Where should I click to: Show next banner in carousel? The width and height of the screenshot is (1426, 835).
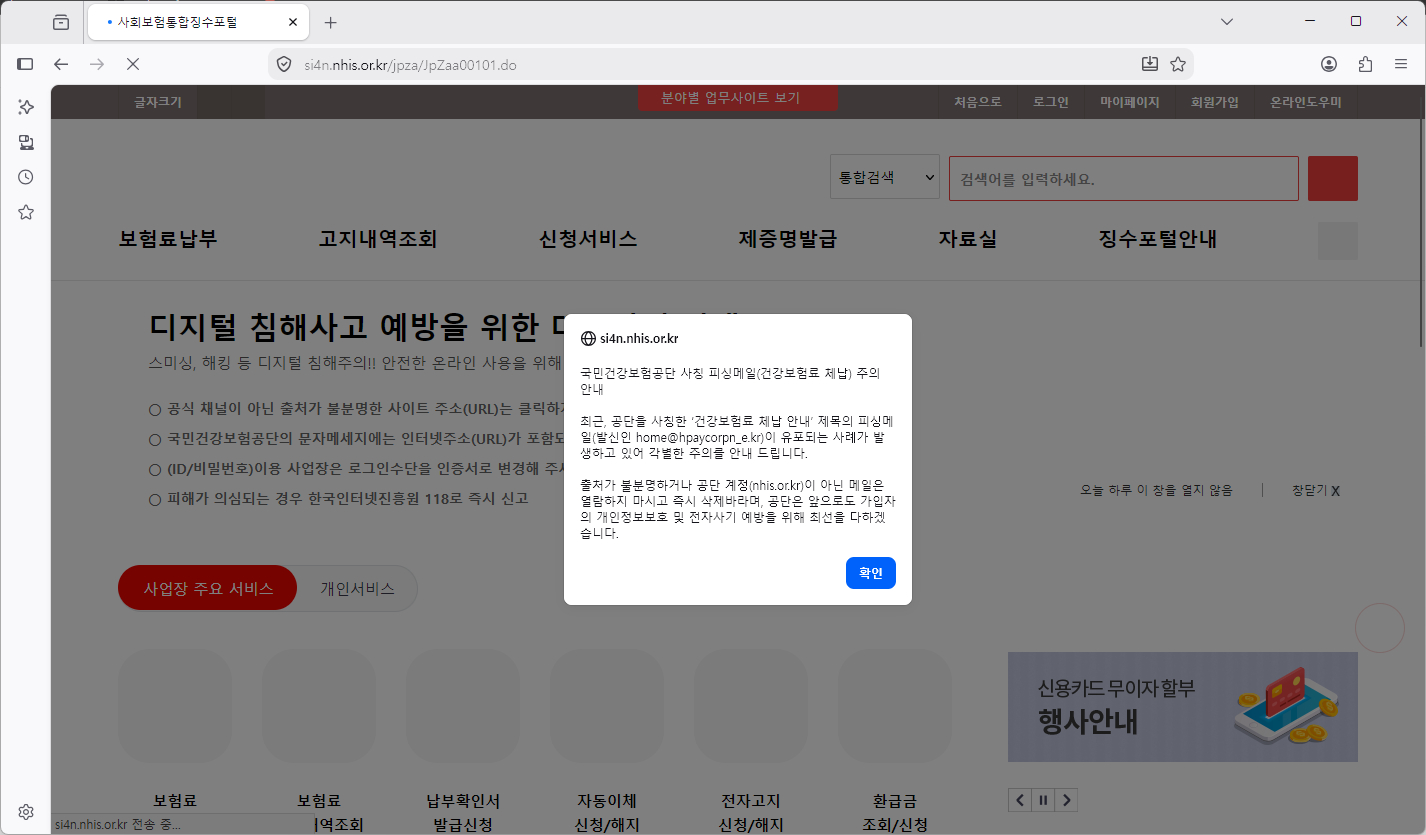1067,799
